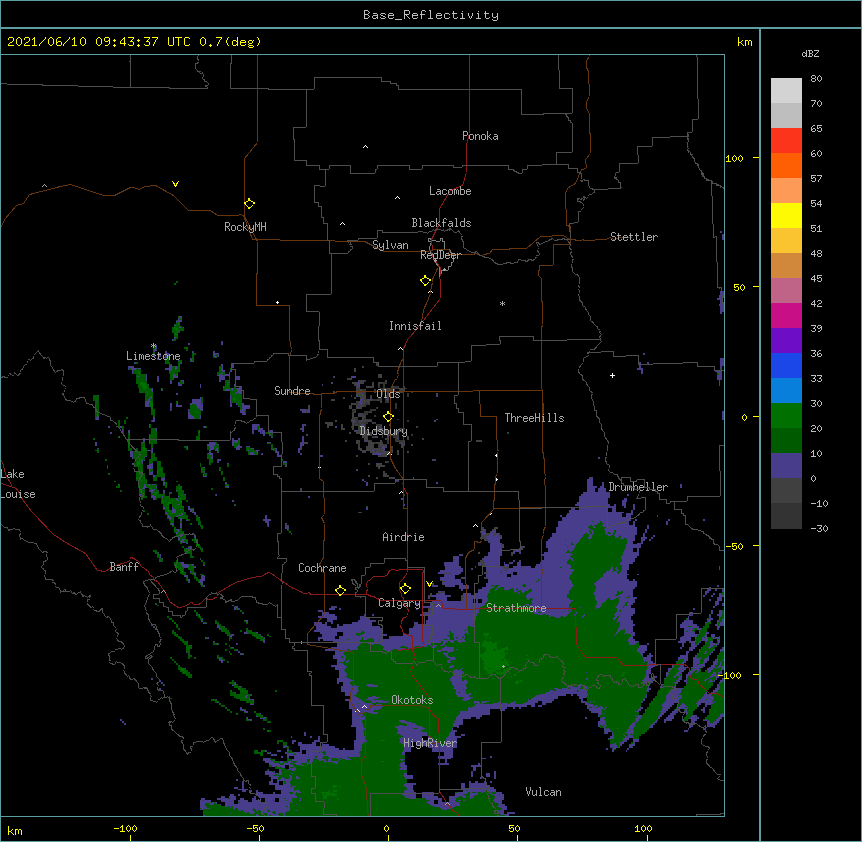Click the yellow v marker in northwest area
Screen dimensions: 862x842
coord(175,184)
